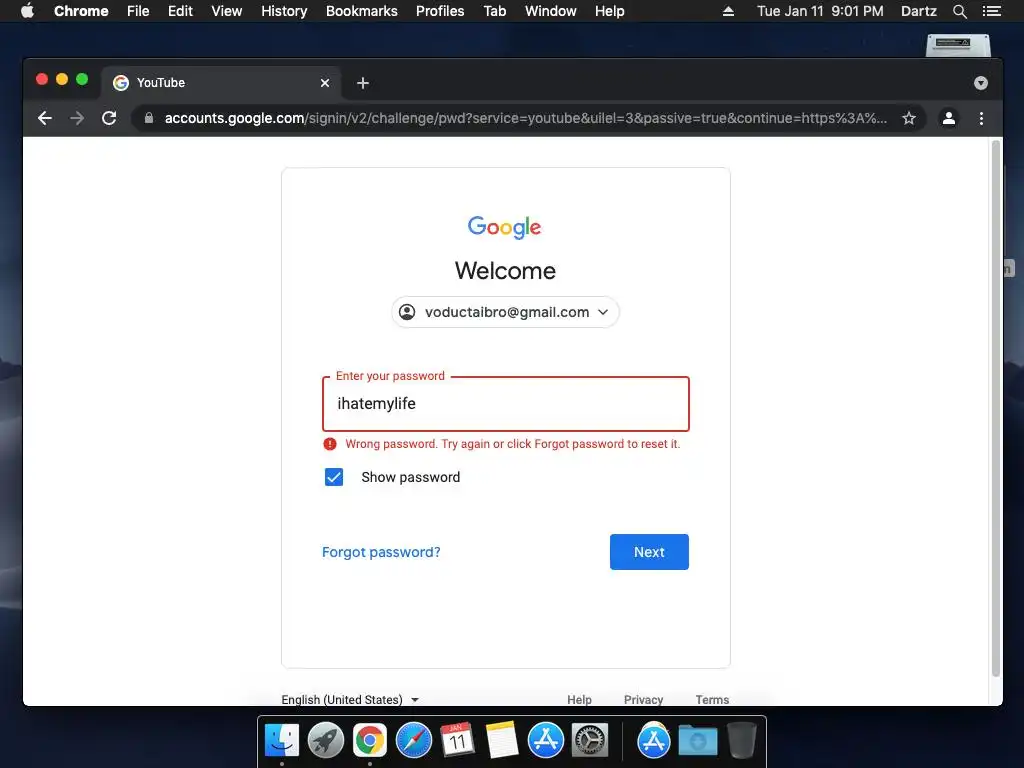
Task: Open Spotlight search magnifier icon
Action: (959, 11)
